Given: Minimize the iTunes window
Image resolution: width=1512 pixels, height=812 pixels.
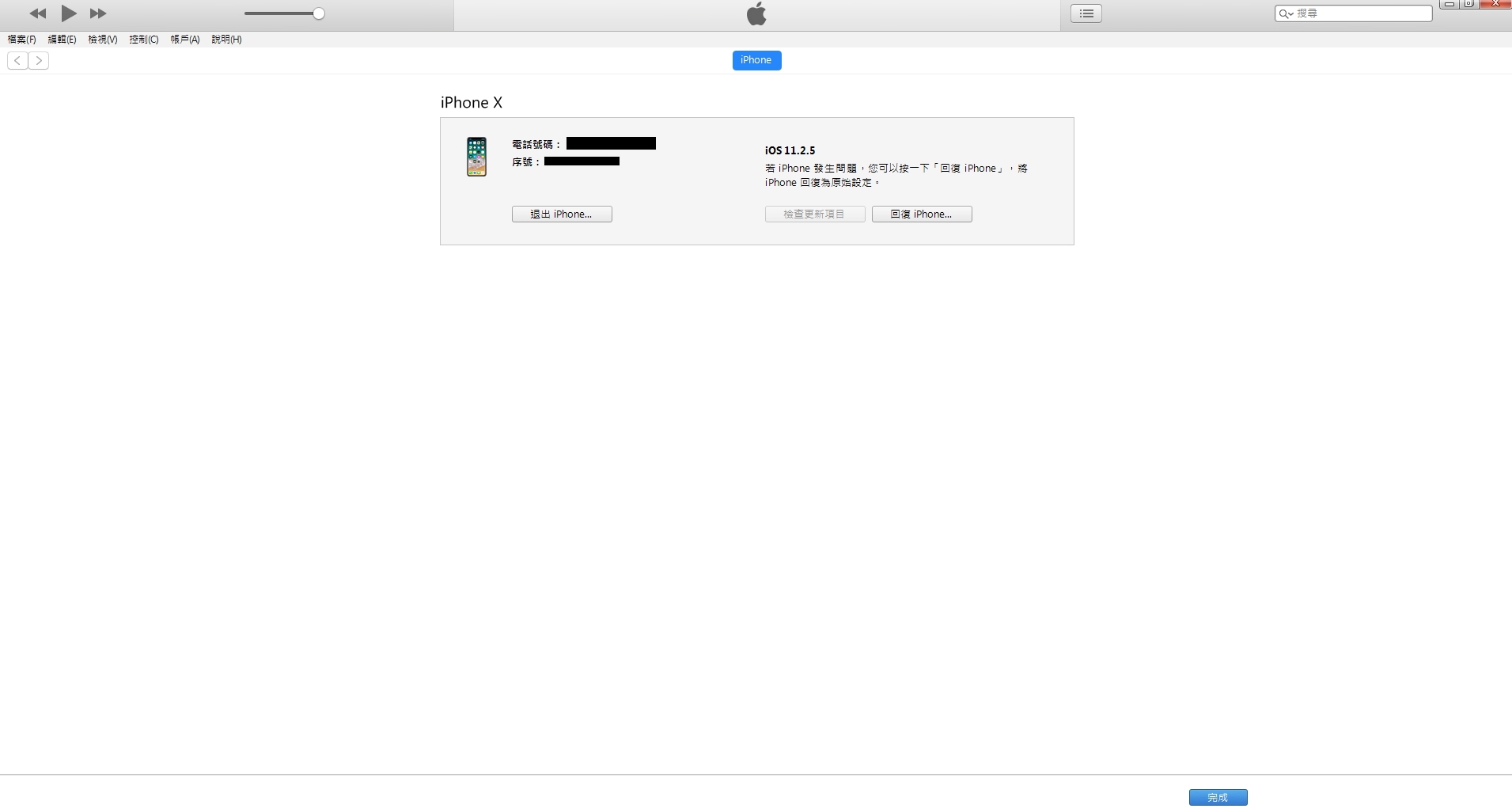Looking at the screenshot, I should (1449, 4).
